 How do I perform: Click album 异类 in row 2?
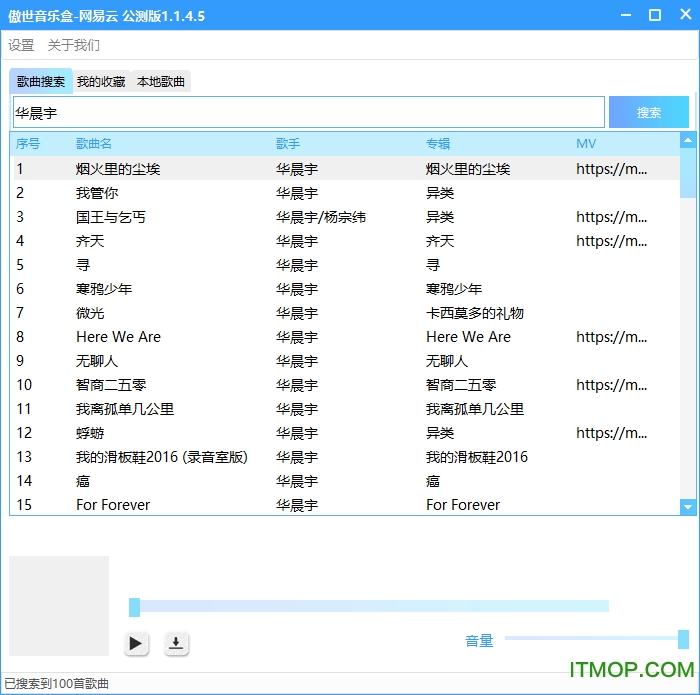440,193
